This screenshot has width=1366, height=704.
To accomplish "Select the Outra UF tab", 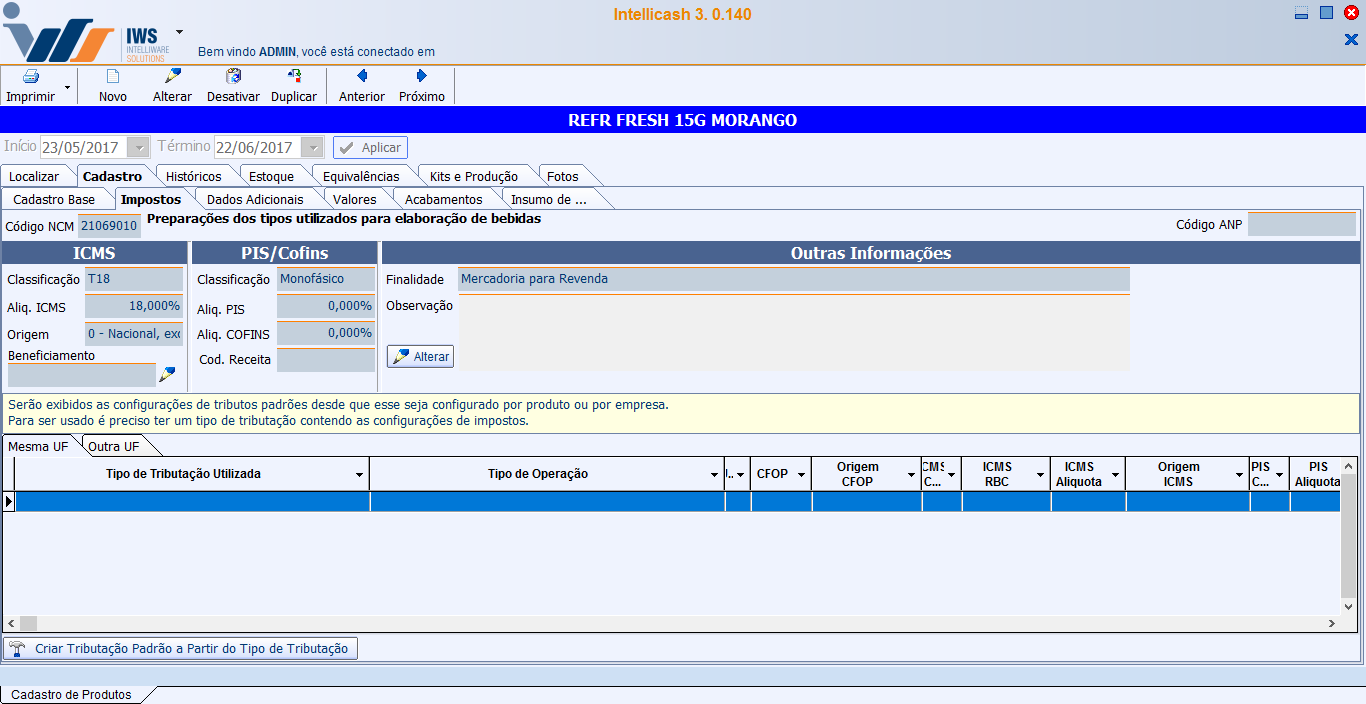I will (x=113, y=447).
